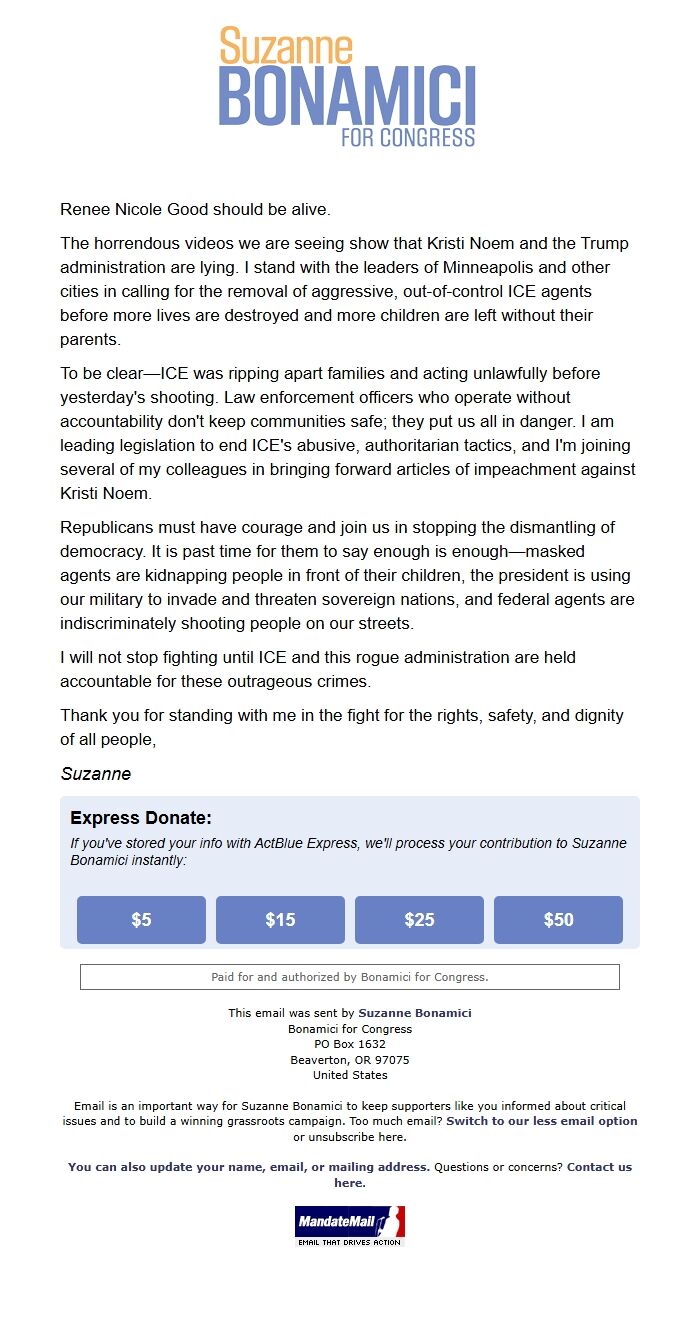Viewport: 700px width, 1326px height.
Task: Click the italic 'Suzanne' signature
Action: [95, 773]
